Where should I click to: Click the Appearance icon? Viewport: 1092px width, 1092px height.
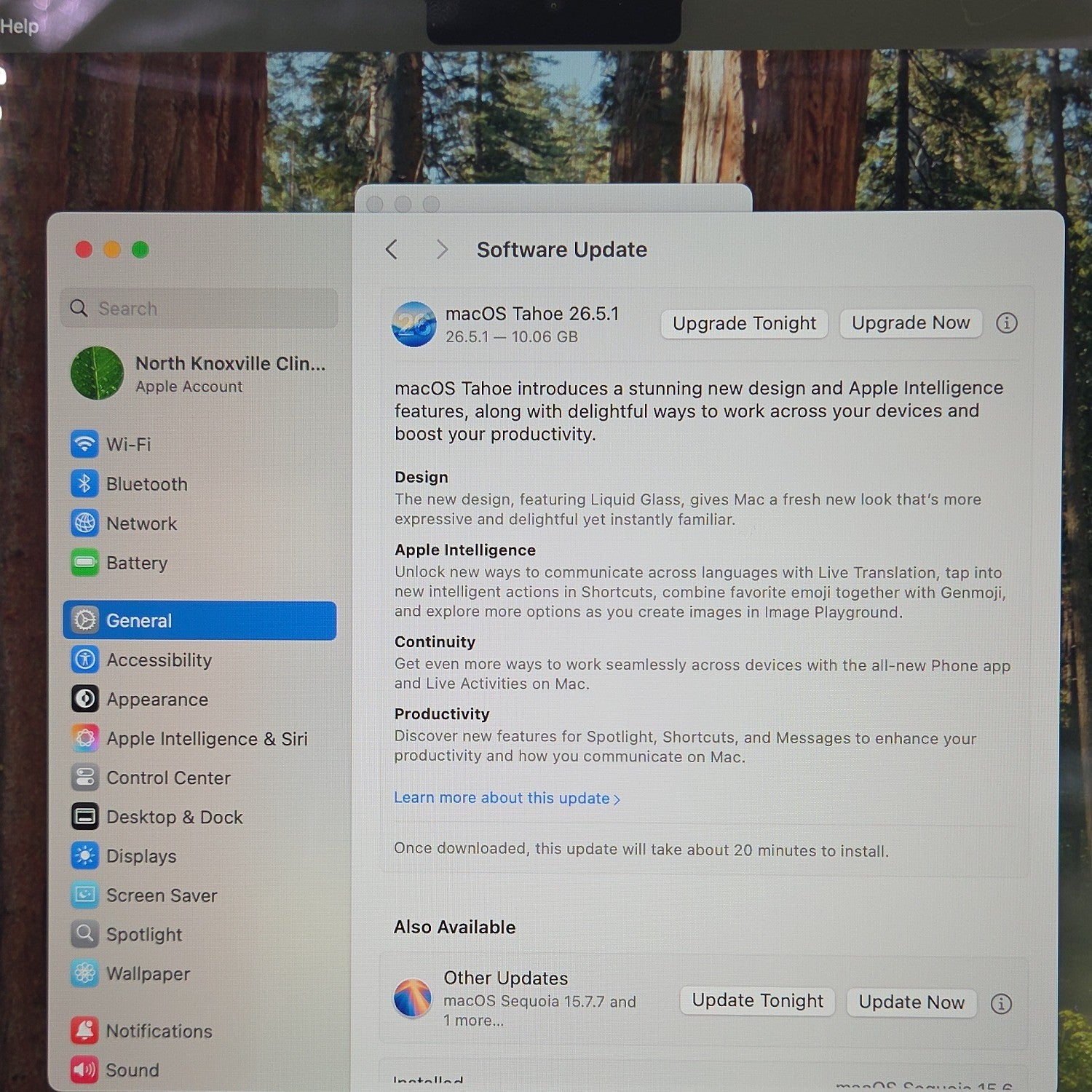coord(84,699)
